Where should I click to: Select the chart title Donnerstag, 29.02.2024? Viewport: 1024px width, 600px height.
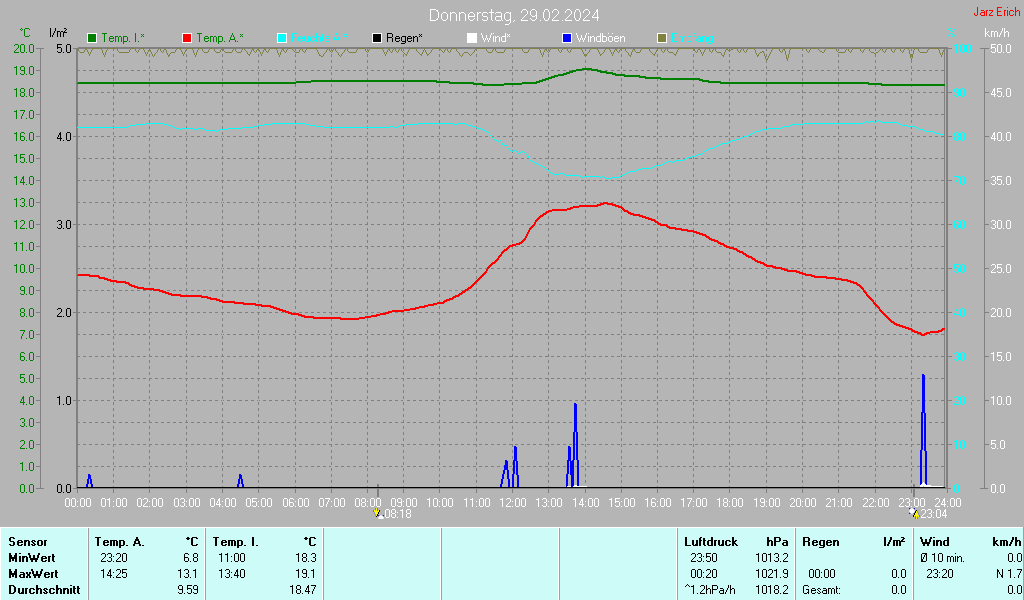pyautogui.click(x=514, y=15)
